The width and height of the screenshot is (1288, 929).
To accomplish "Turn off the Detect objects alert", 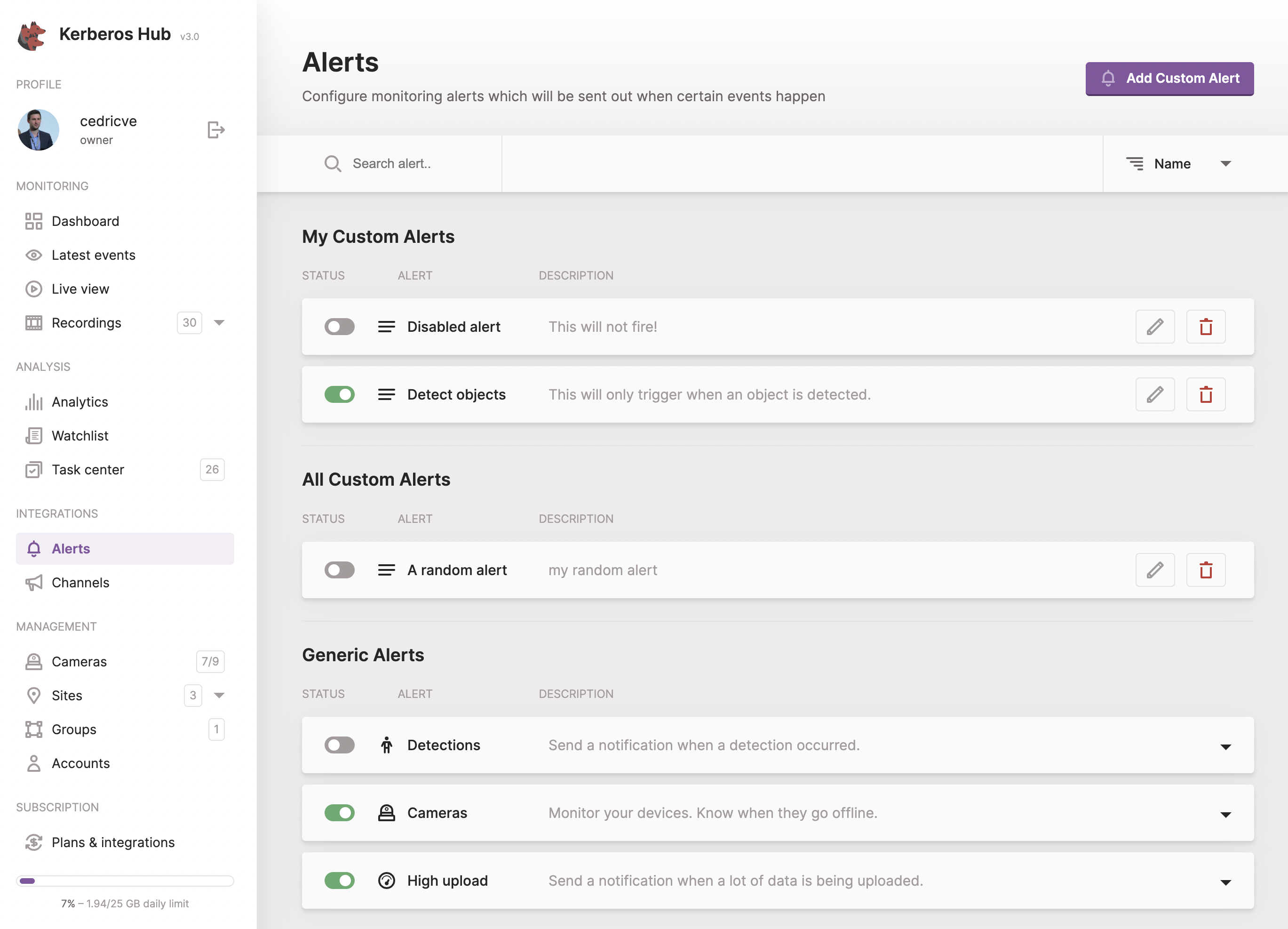I will coord(339,394).
